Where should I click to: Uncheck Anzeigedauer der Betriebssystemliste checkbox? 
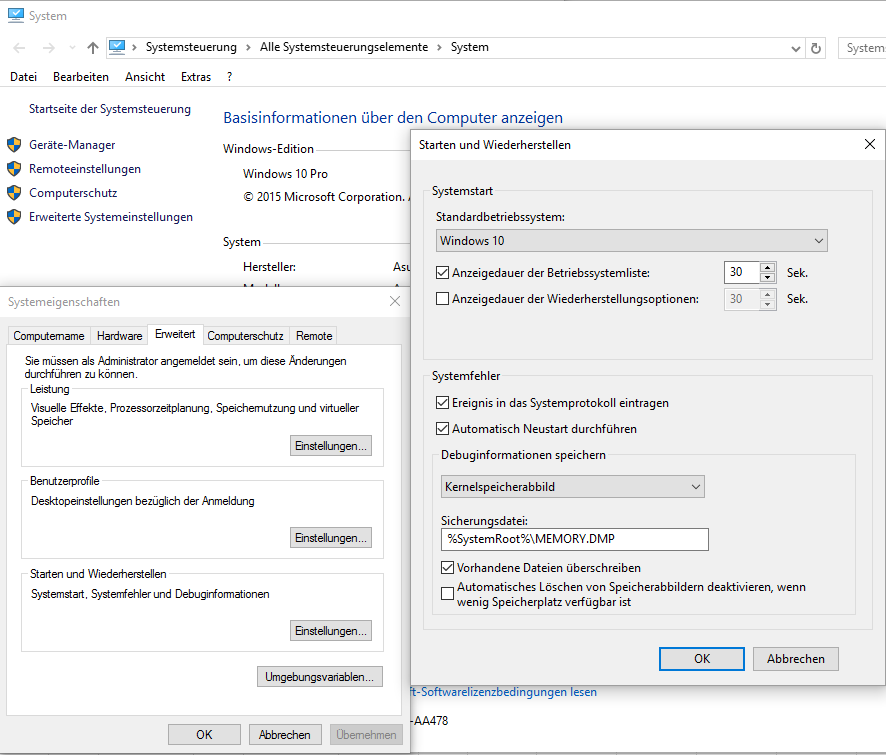[442, 273]
